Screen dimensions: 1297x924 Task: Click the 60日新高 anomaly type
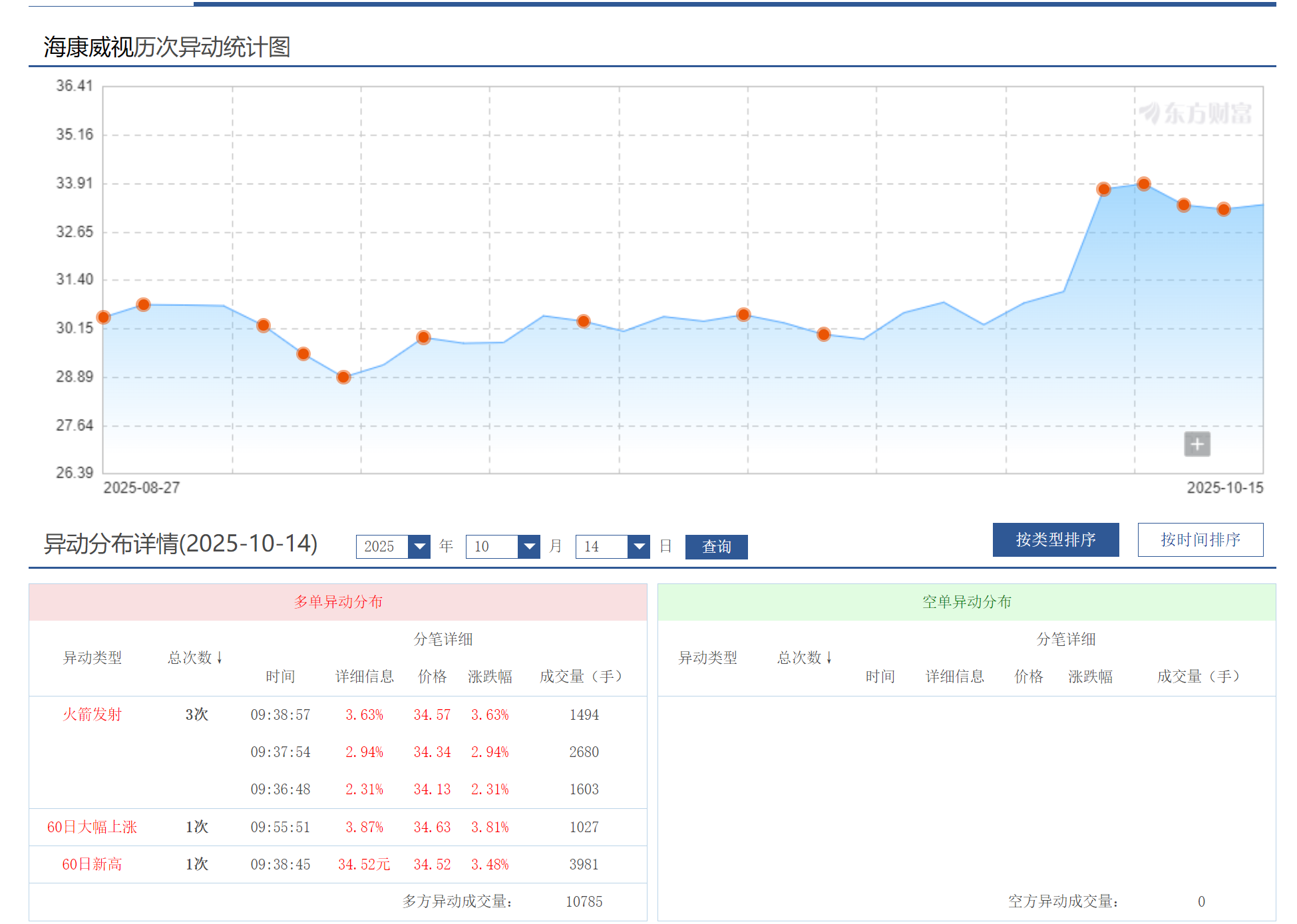[92, 864]
